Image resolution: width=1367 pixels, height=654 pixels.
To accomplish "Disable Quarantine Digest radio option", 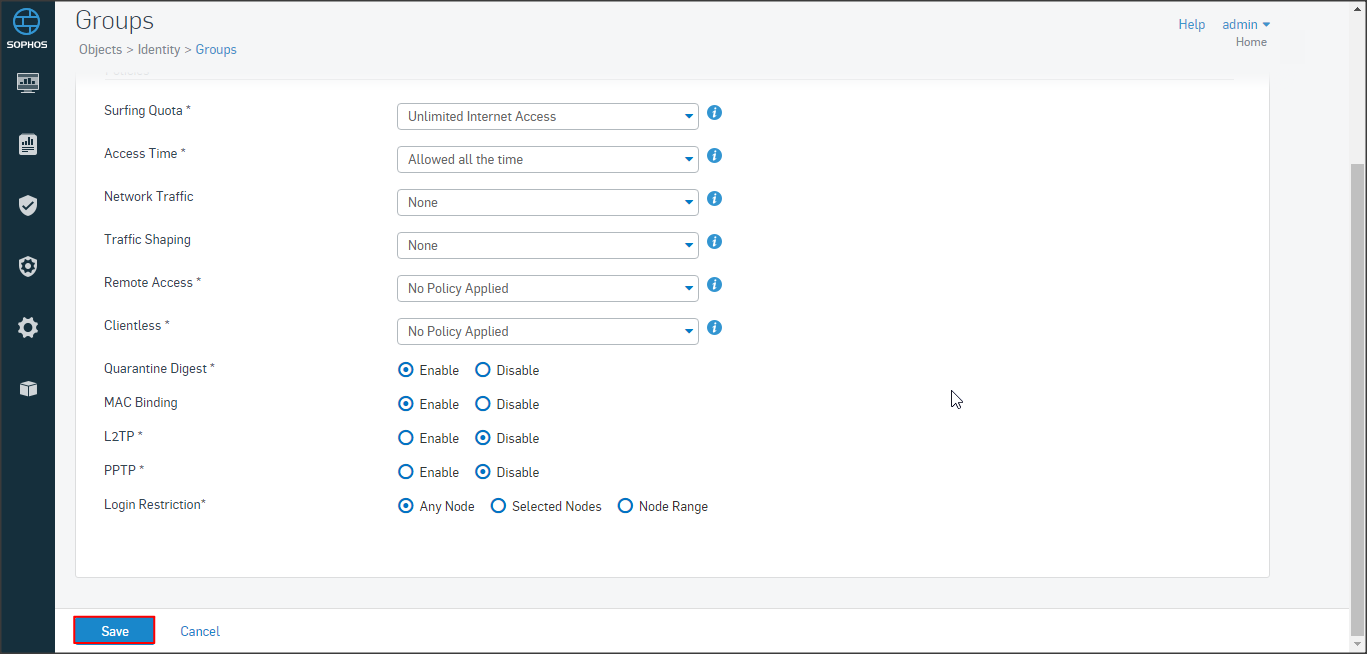I will tap(483, 370).
